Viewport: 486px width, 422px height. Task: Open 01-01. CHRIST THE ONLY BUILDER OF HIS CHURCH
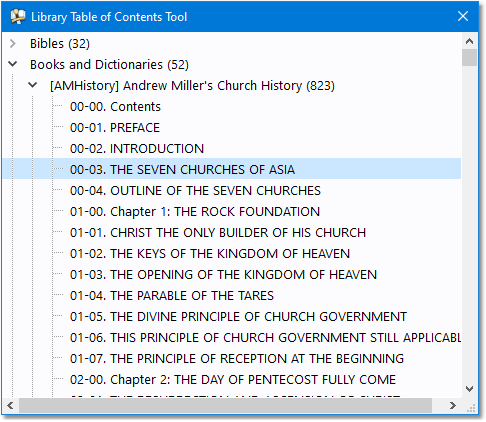218,233
